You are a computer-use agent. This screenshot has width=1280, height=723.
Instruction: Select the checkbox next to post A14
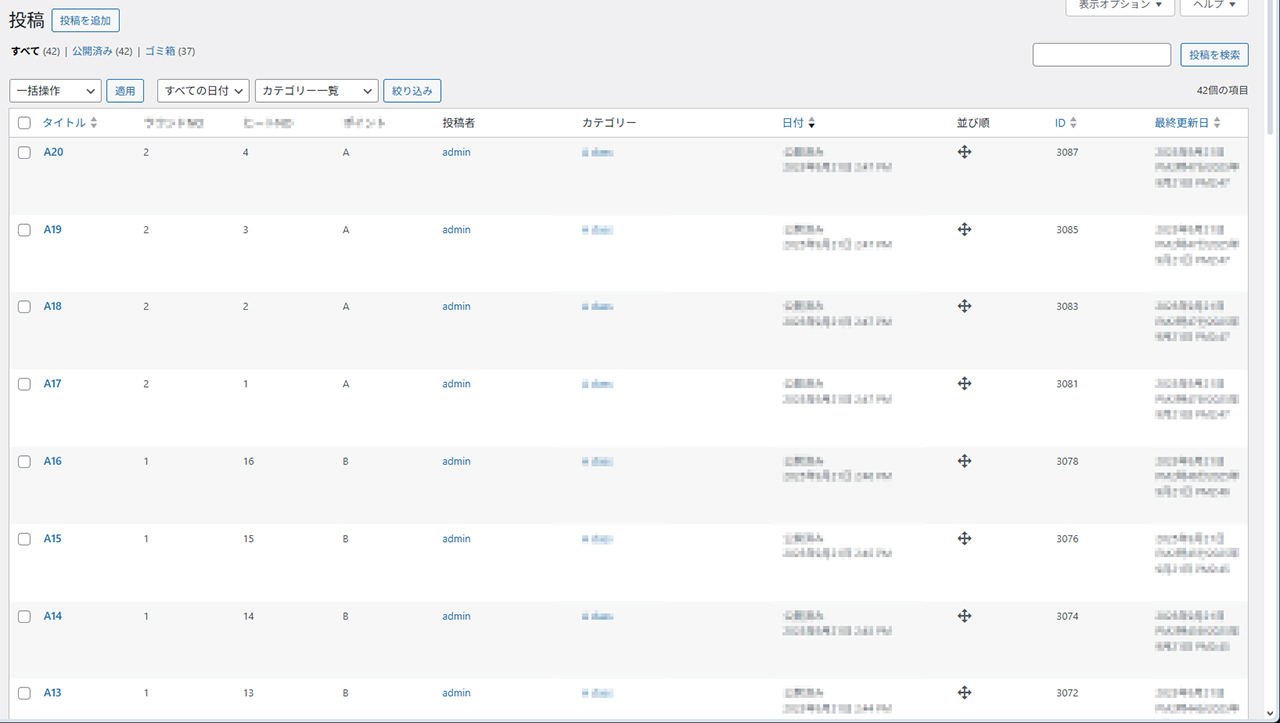coord(25,617)
